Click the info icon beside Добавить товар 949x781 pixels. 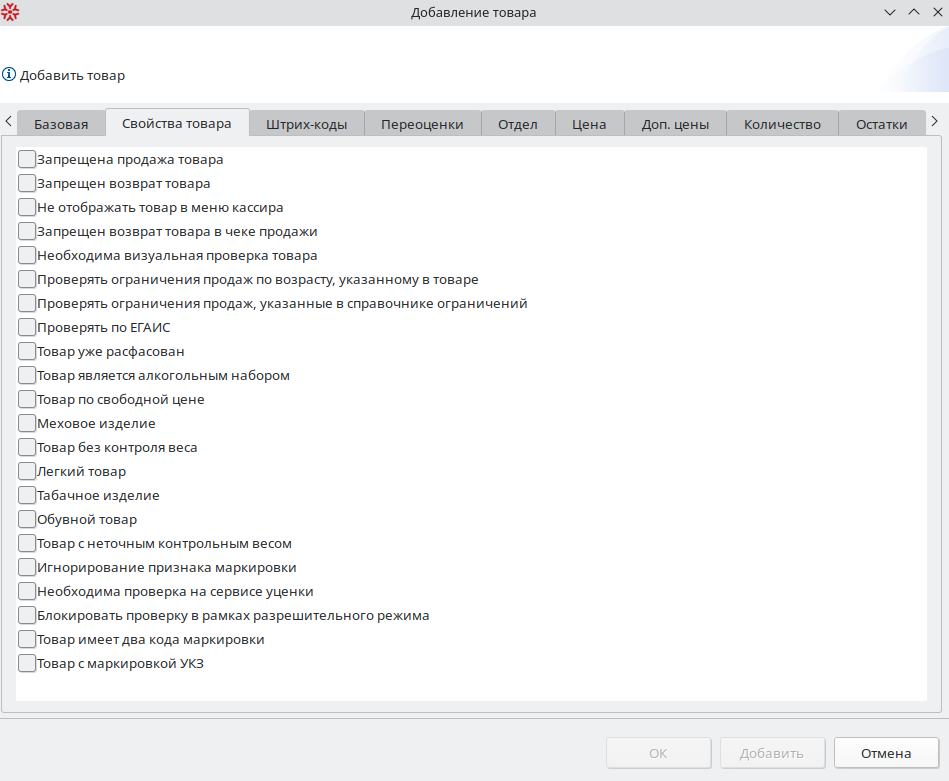pos(9,75)
